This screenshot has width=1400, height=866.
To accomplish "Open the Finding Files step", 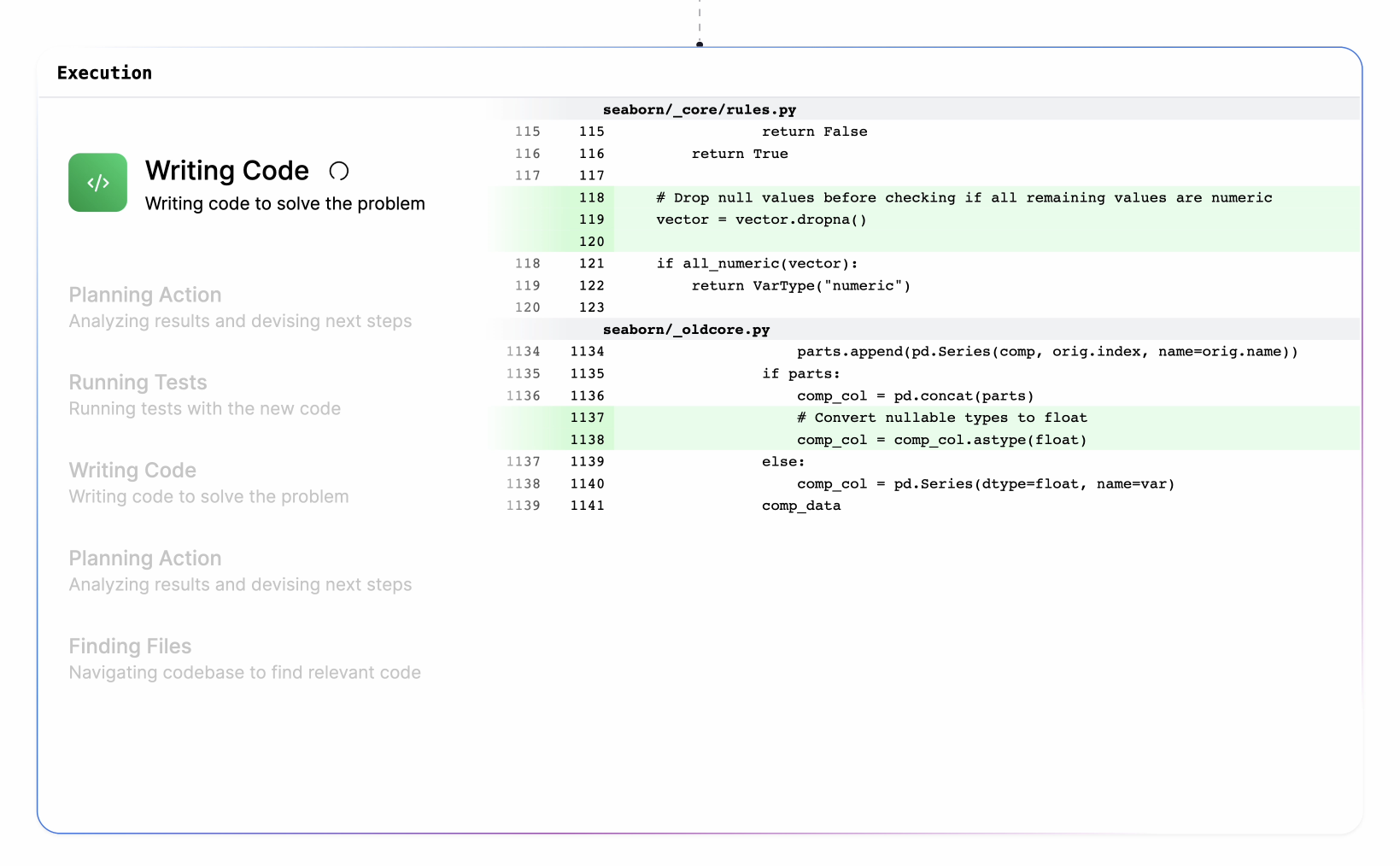I will click(130, 647).
